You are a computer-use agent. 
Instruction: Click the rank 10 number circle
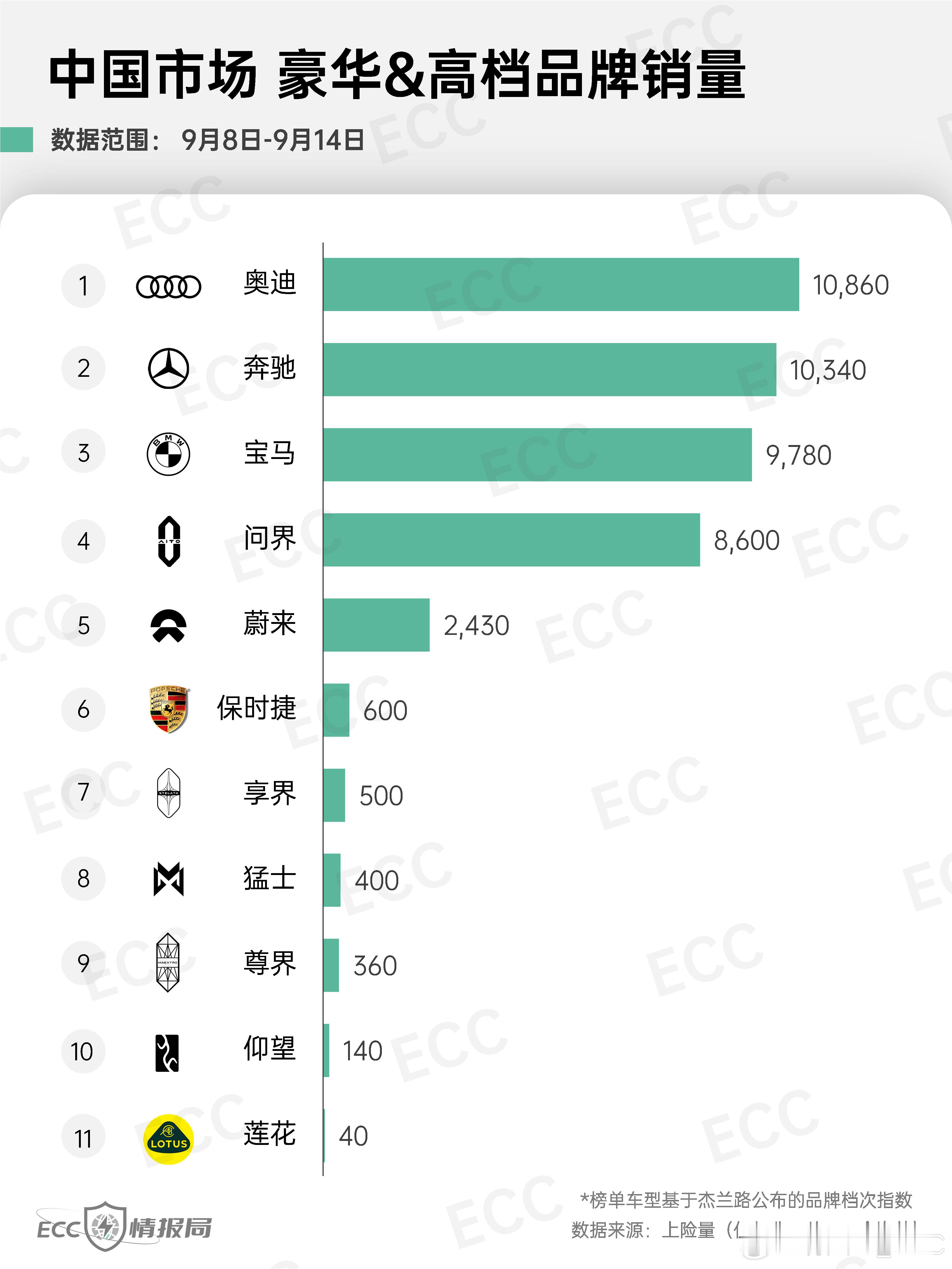[x=83, y=1051]
